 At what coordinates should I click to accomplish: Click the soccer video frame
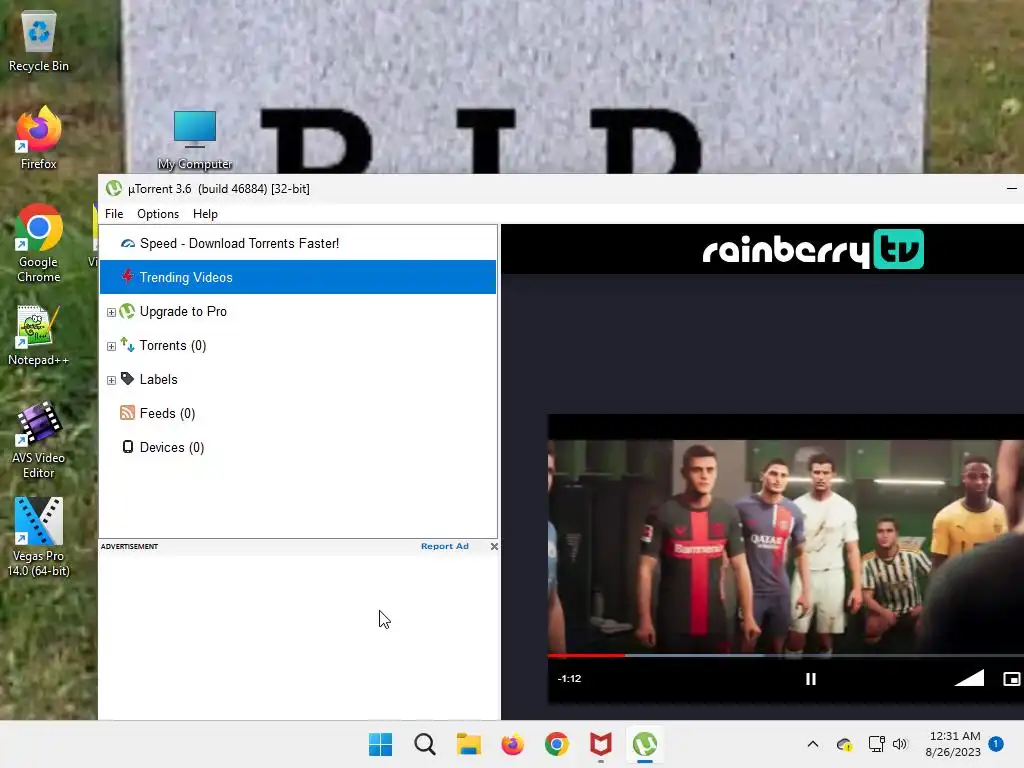point(786,546)
